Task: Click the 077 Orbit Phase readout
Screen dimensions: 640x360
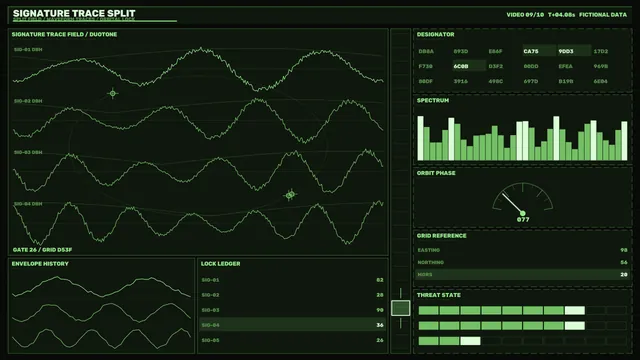Action: (x=523, y=220)
